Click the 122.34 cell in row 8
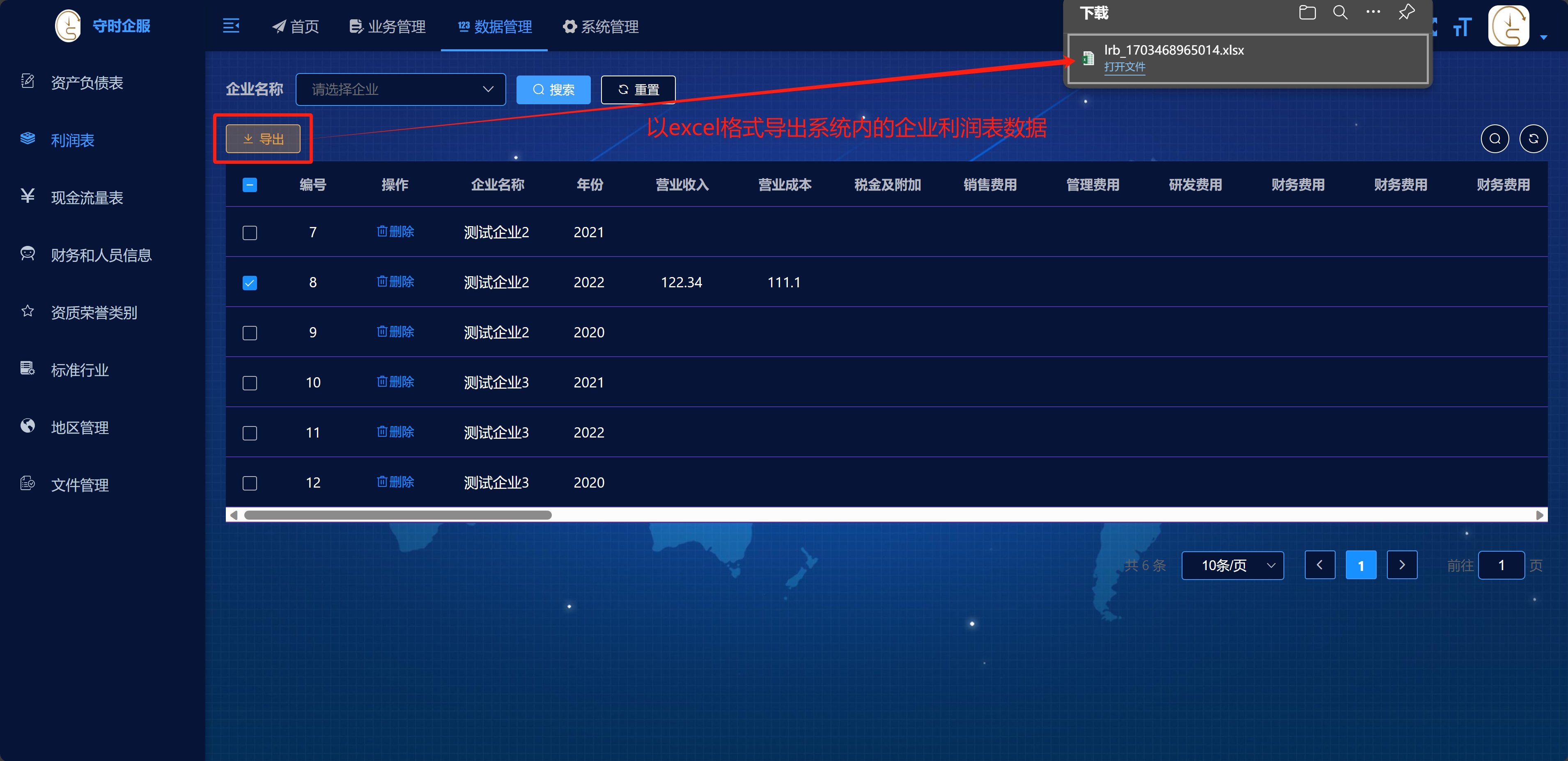The height and width of the screenshot is (761, 1568). 681,282
